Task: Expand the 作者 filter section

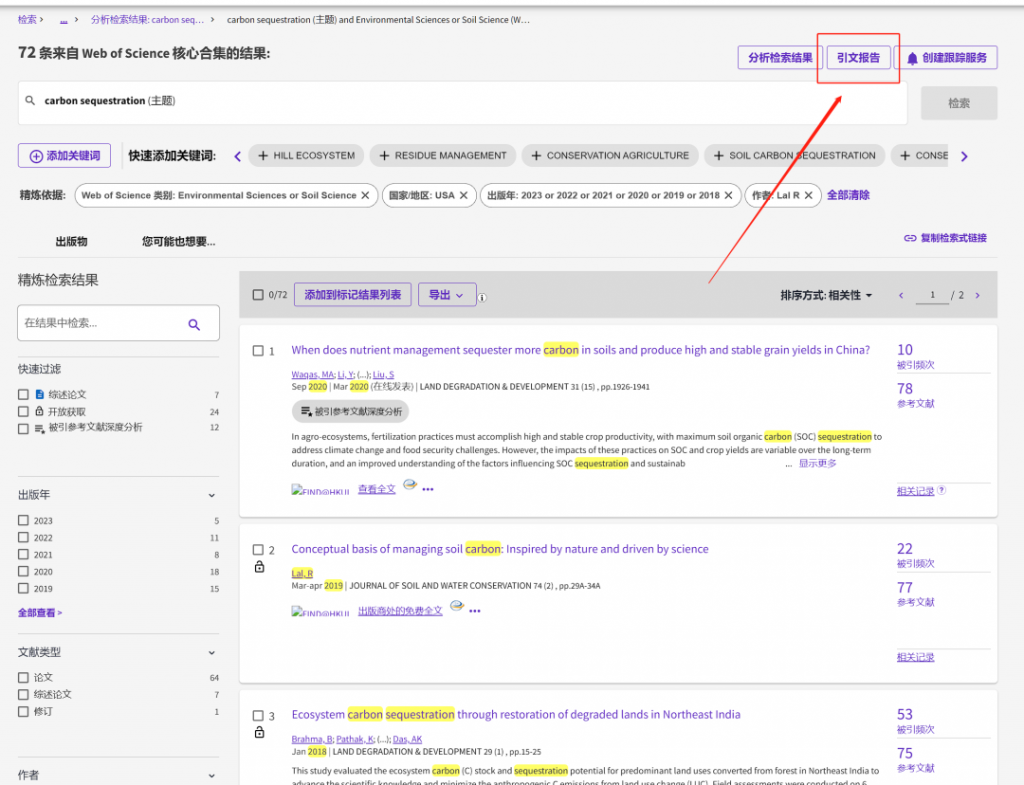Action: (x=211, y=774)
